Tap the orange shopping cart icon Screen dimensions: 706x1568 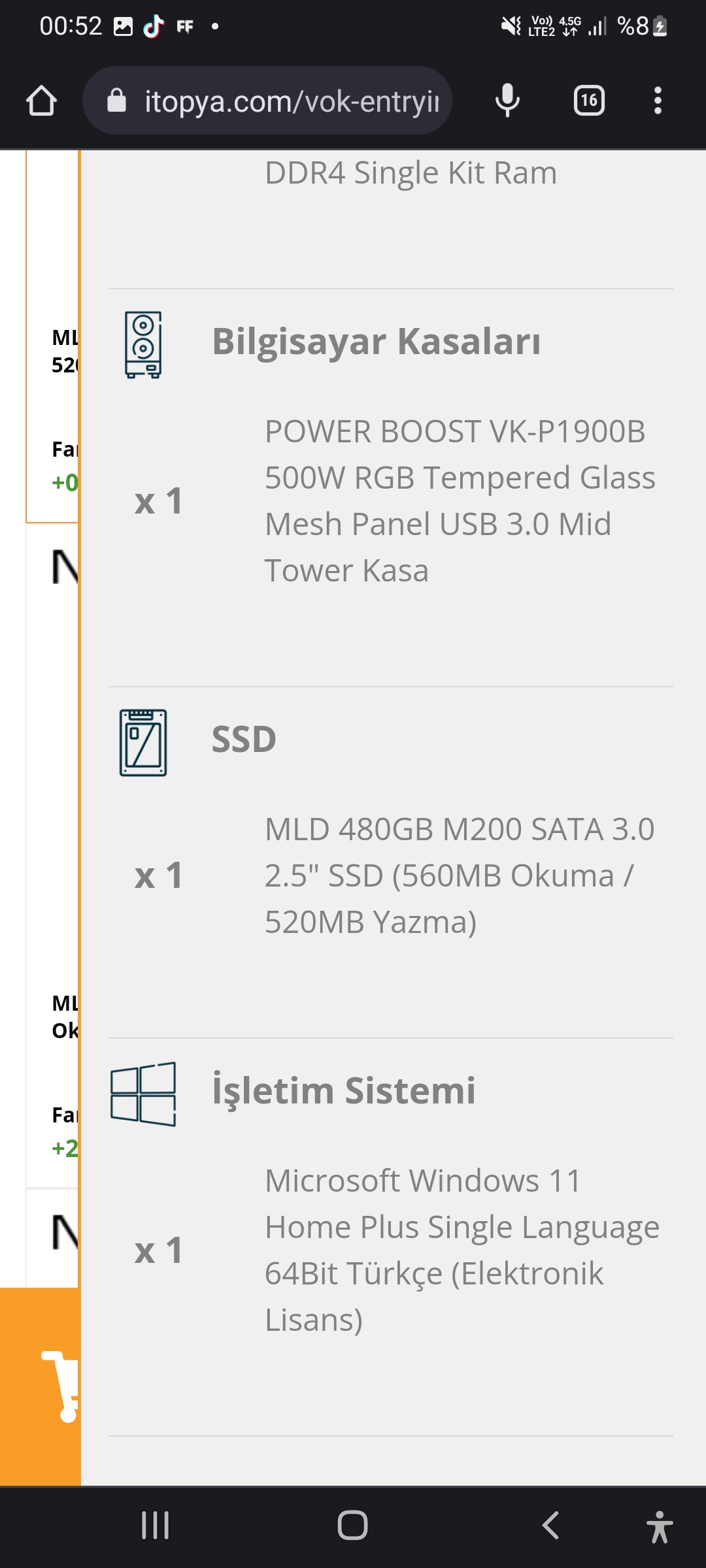pyautogui.click(x=59, y=1386)
